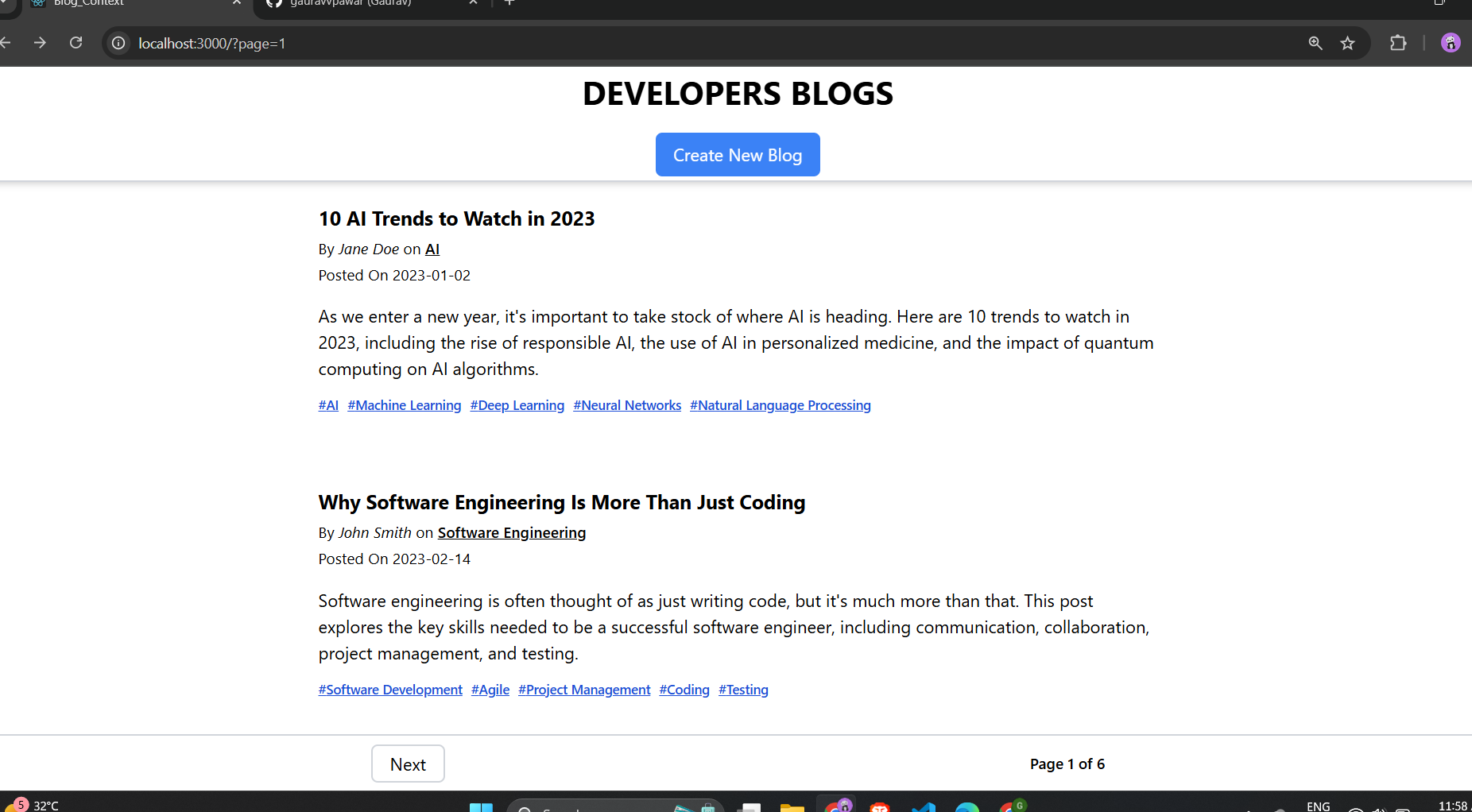
Task: Open the browser extensions puzzle icon
Action: (x=1398, y=43)
